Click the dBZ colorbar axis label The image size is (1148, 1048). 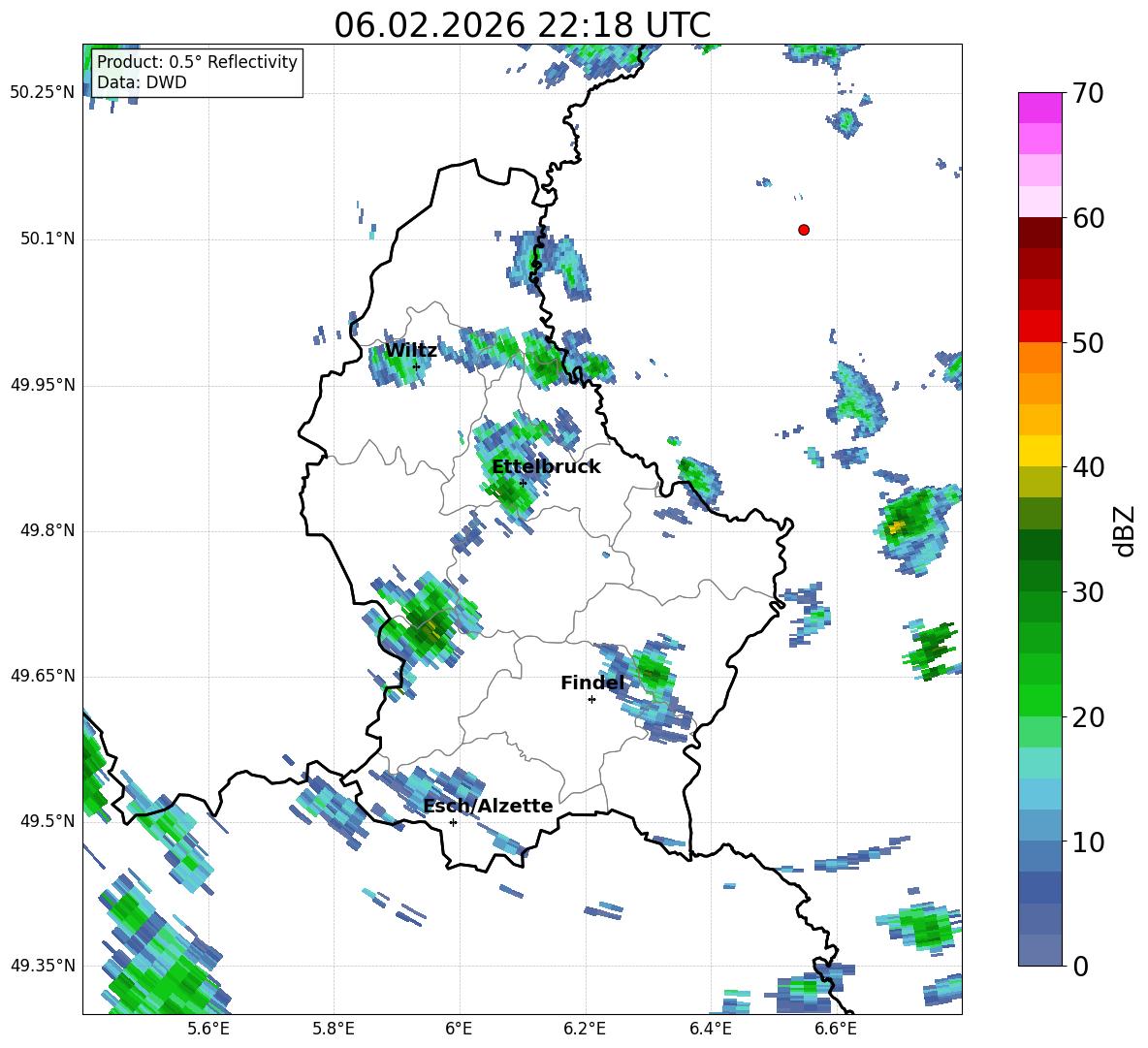pyautogui.click(x=1126, y=530)
